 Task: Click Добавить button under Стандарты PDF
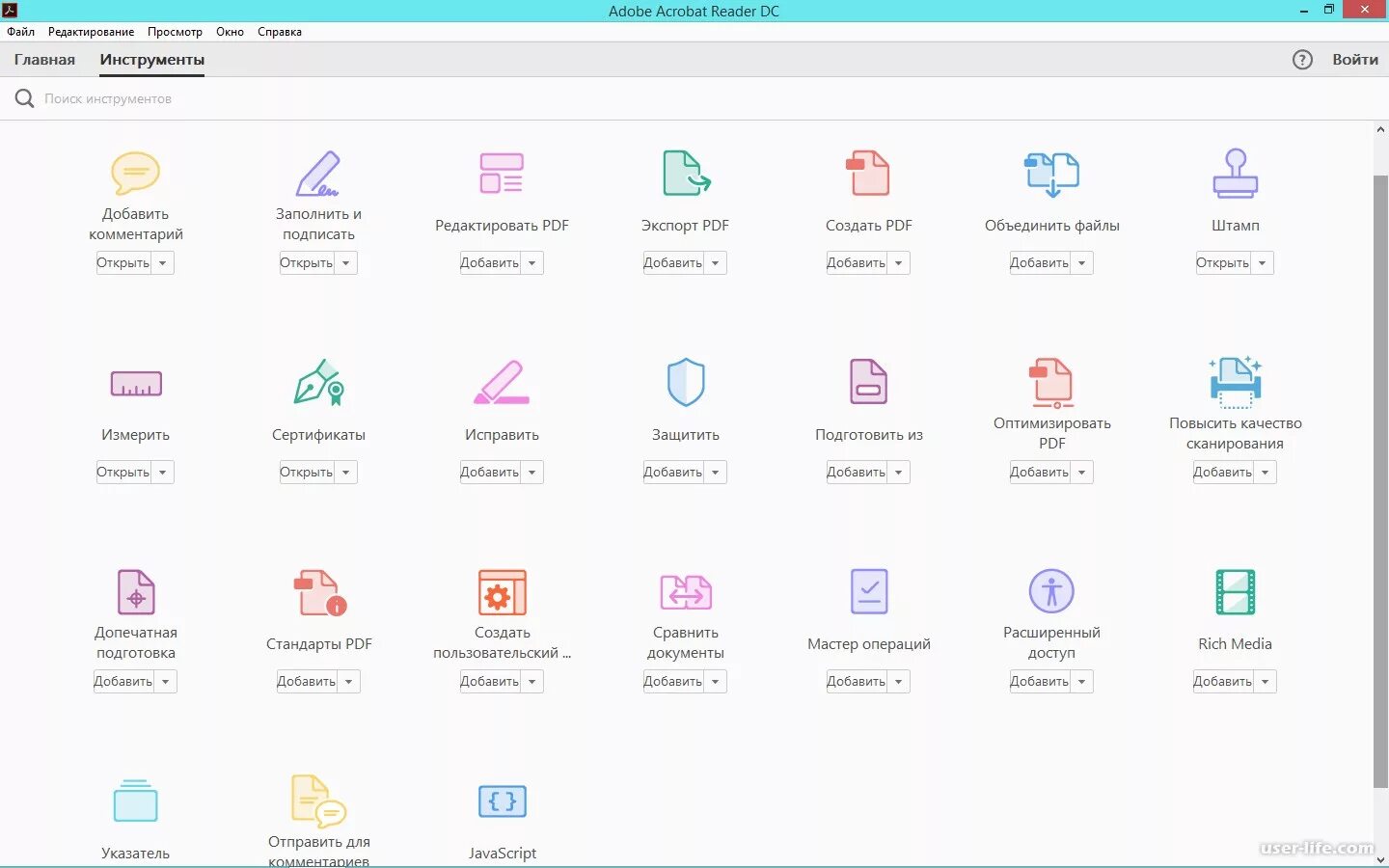[307, 681]
